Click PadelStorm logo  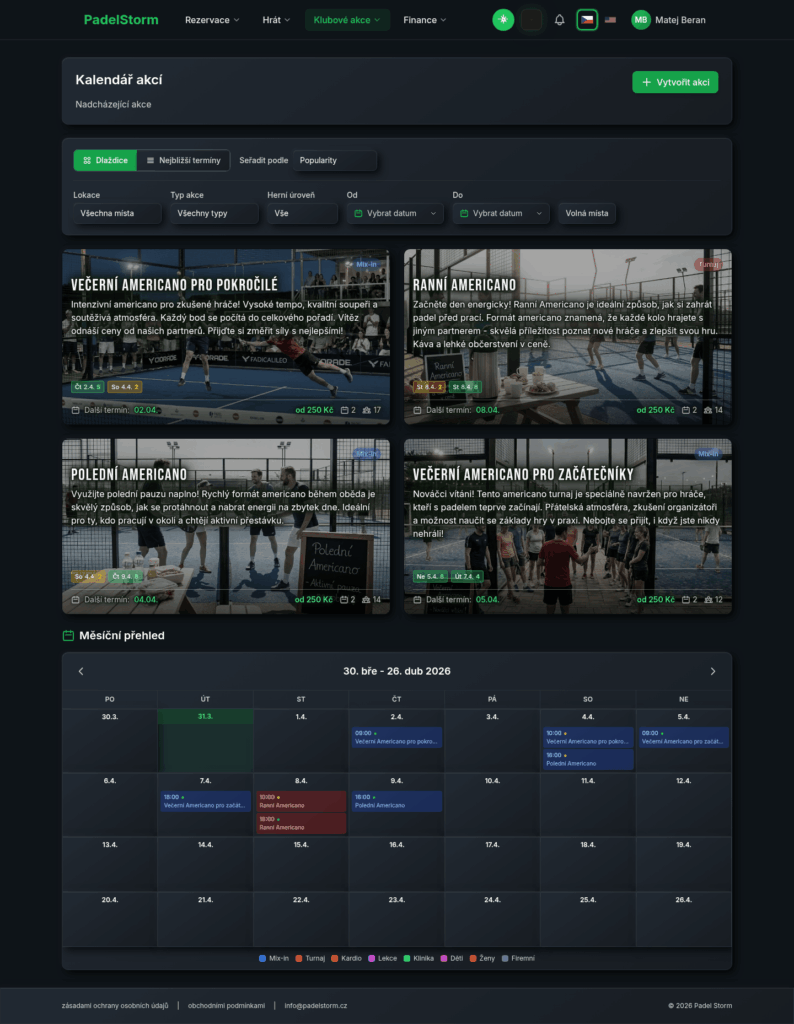click(x=121, y=20)
